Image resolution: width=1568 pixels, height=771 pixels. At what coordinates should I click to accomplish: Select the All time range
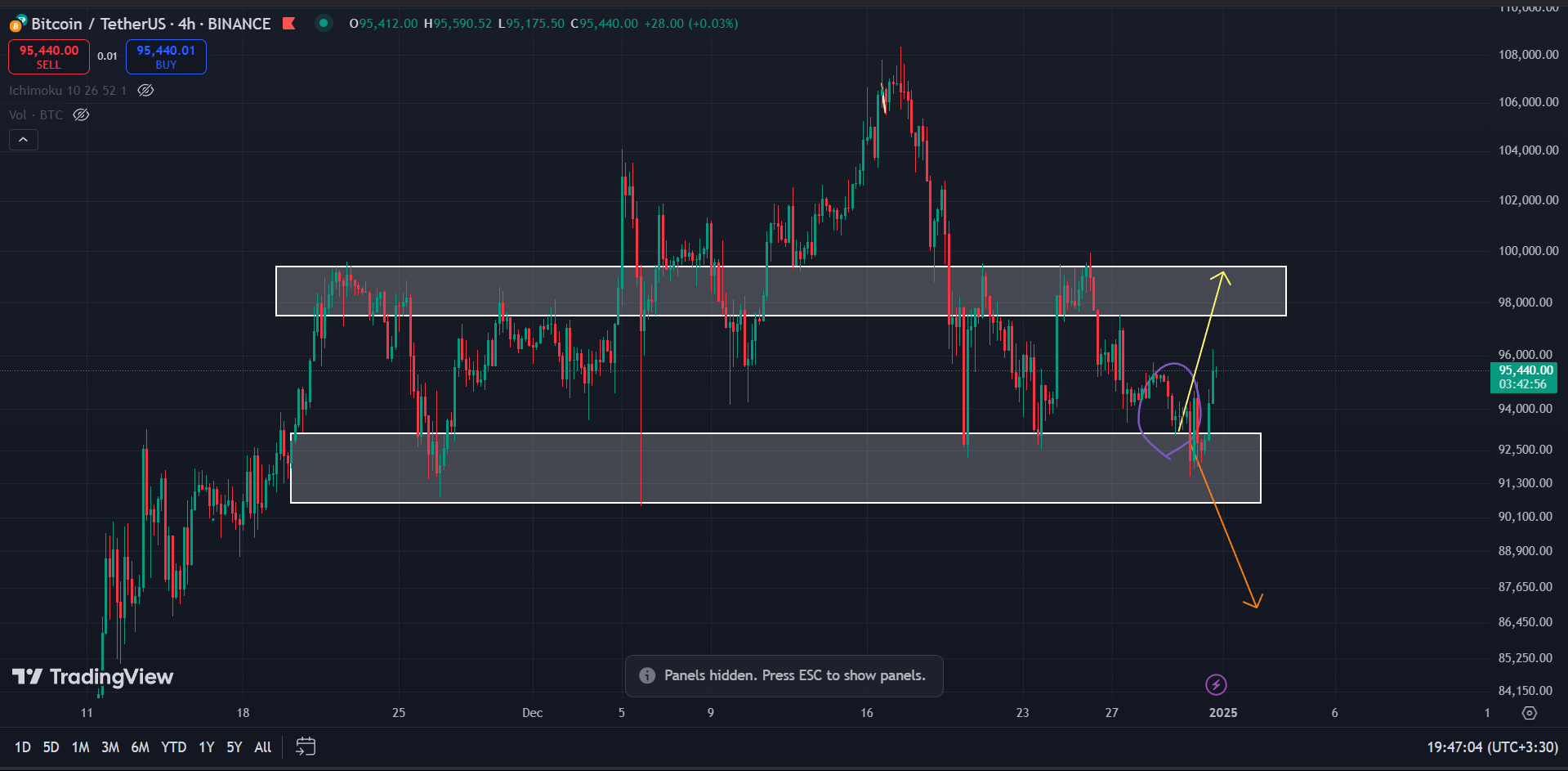(262, 746)
